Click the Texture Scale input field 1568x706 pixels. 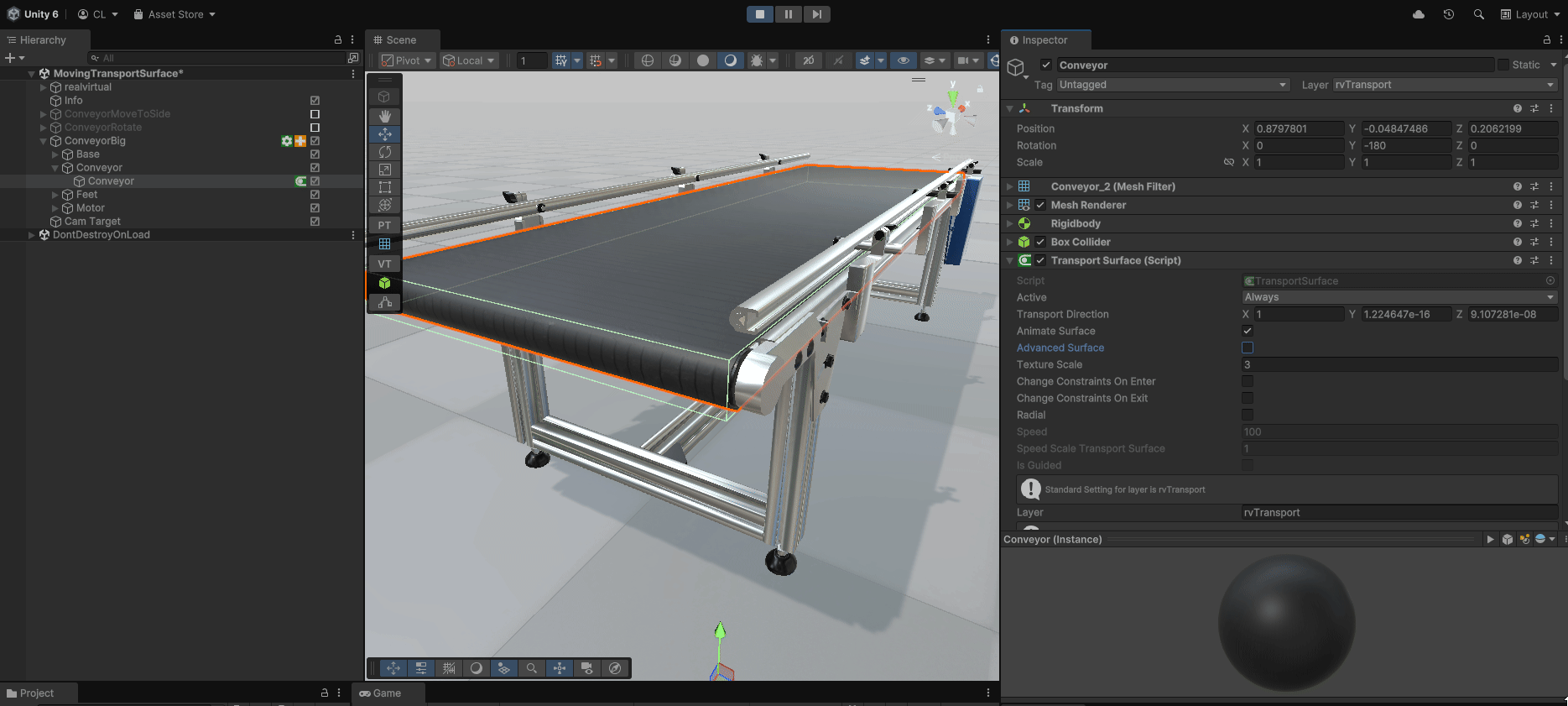(x=1399, y=364)
